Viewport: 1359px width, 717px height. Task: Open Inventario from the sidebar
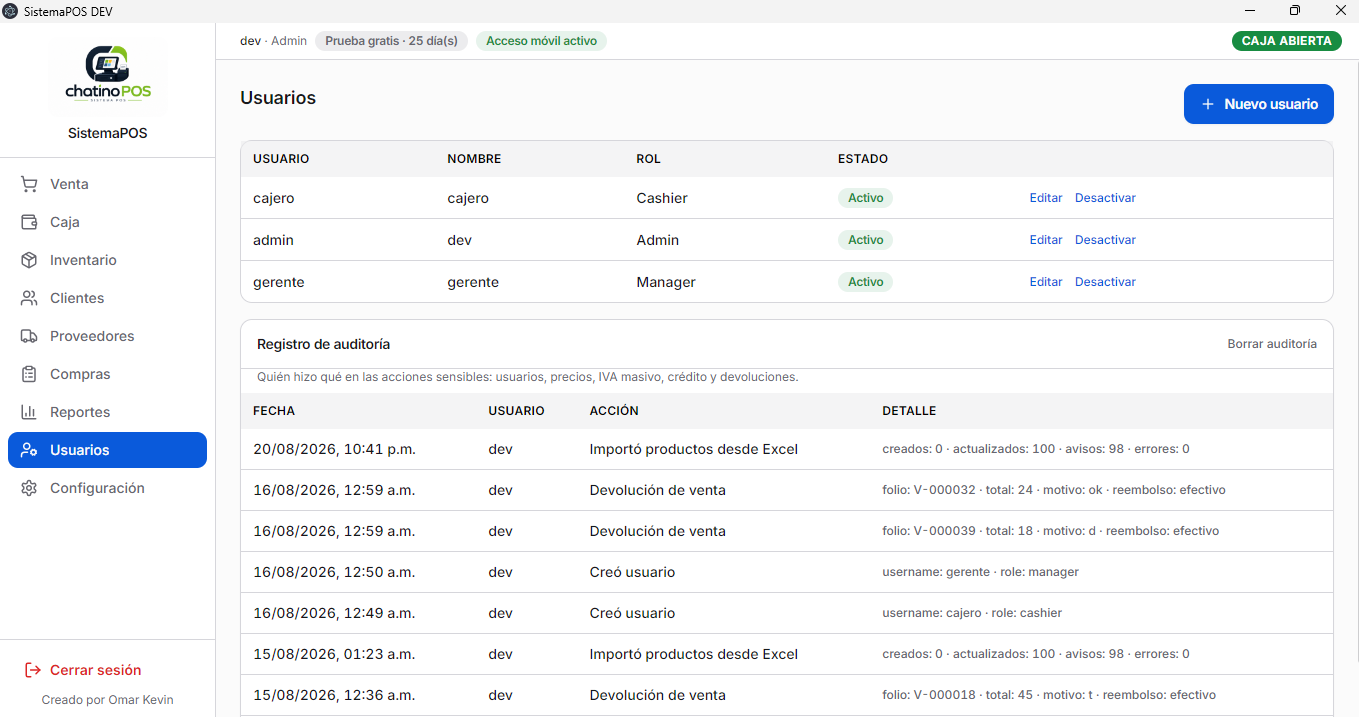click(x=107, y=260)
